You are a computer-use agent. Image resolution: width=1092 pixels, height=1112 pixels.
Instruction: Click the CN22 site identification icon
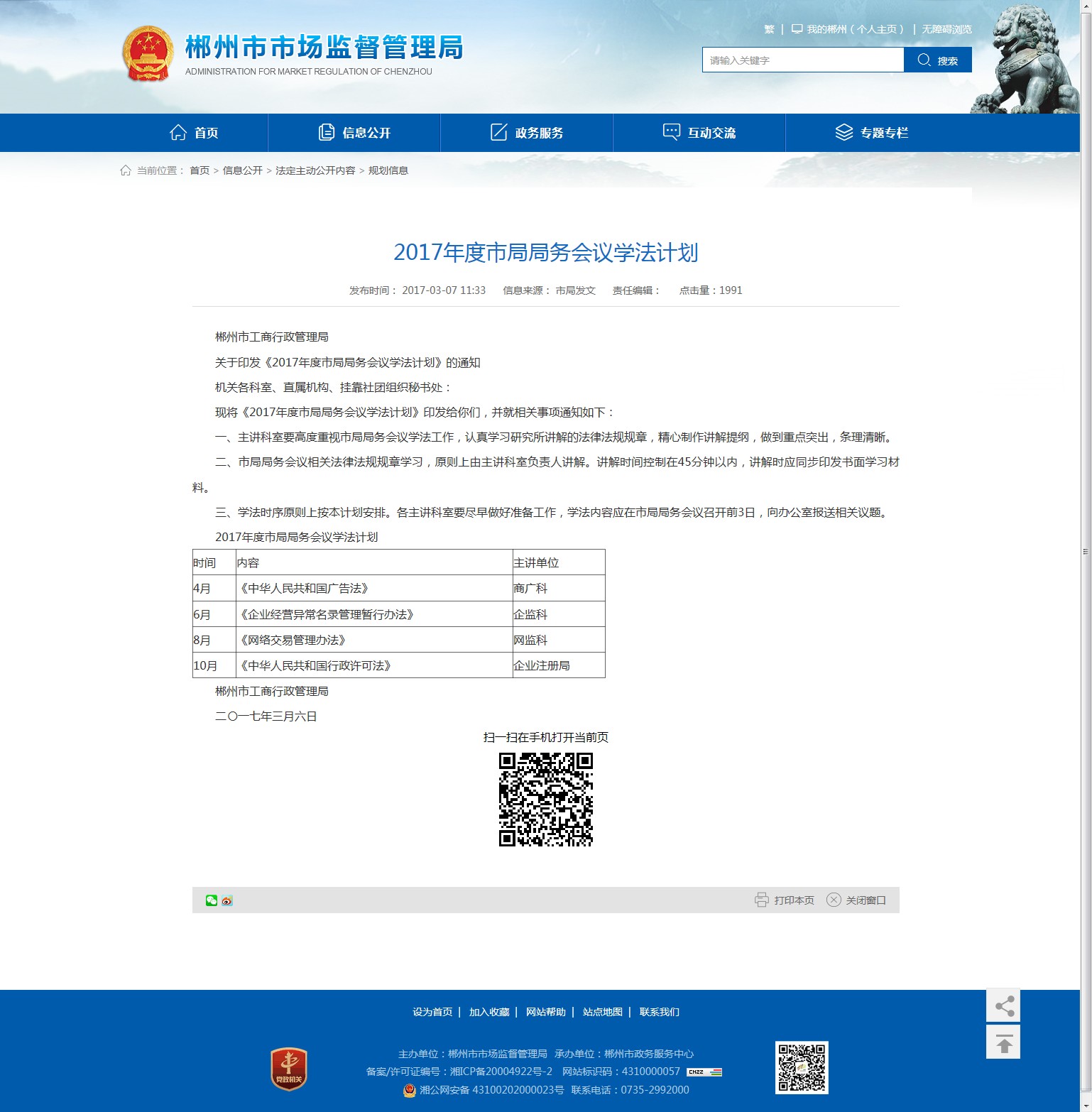tap(704, 1072)
